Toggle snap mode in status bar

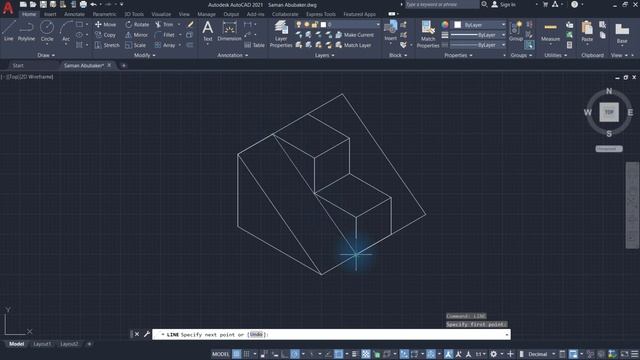247,354
